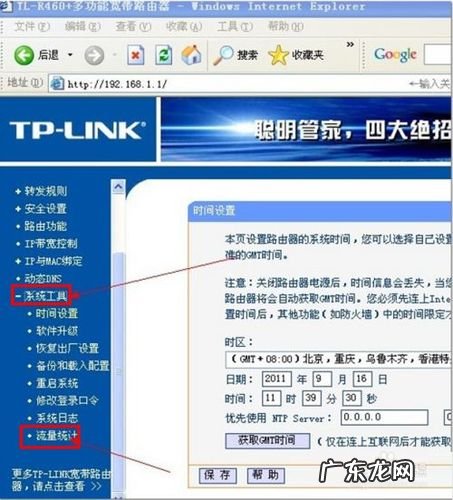The image size is (453, 500).
Task: Select 修改登录口令 in the sidebar
Action: click(x=63, y=400)
